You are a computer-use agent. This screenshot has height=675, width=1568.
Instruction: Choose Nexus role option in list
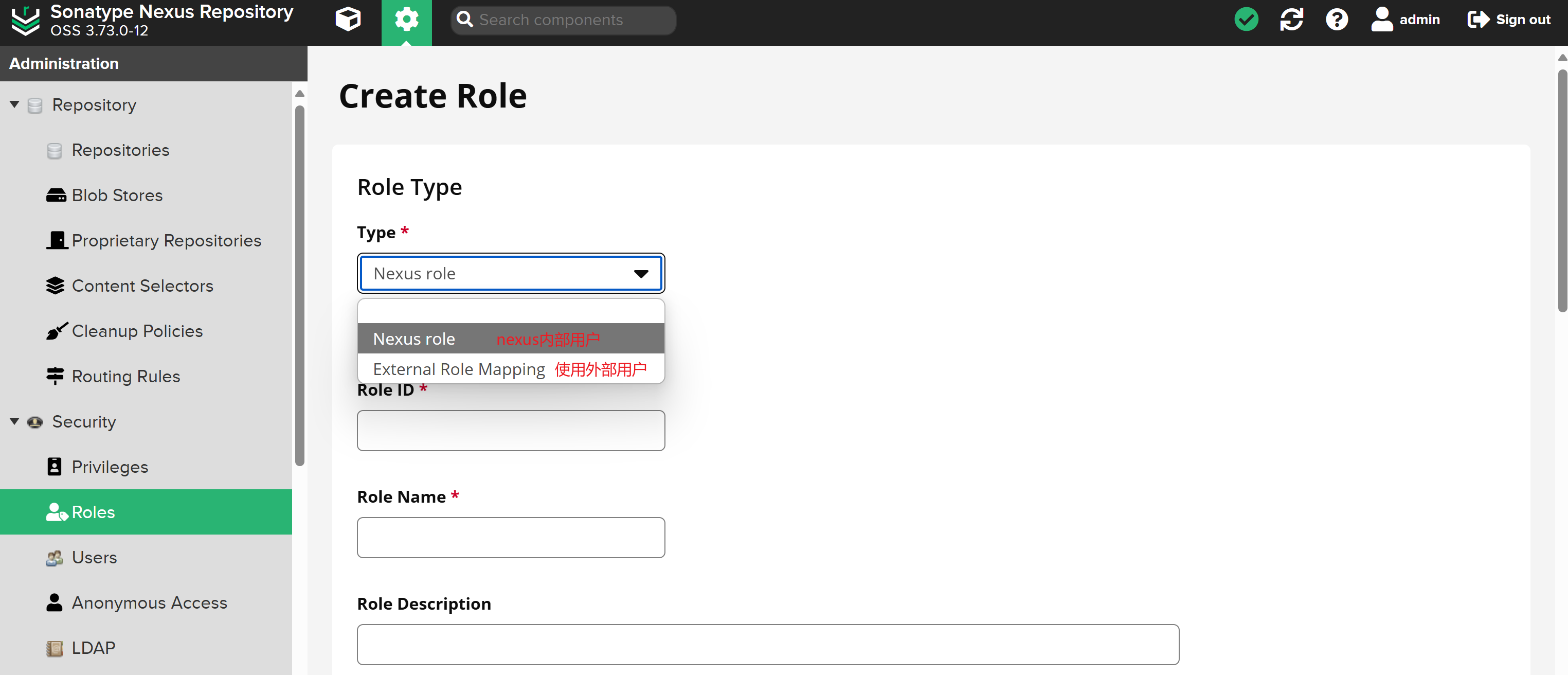tap(511, 339)
